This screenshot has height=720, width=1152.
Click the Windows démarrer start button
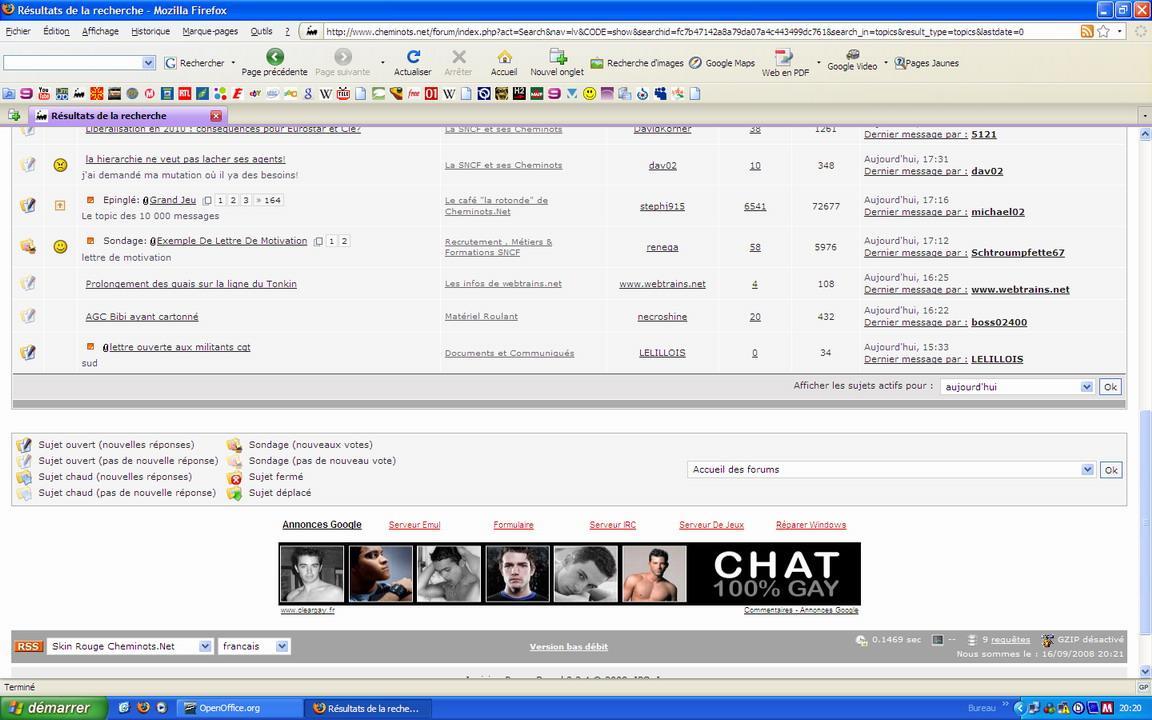tap(50, 708)
